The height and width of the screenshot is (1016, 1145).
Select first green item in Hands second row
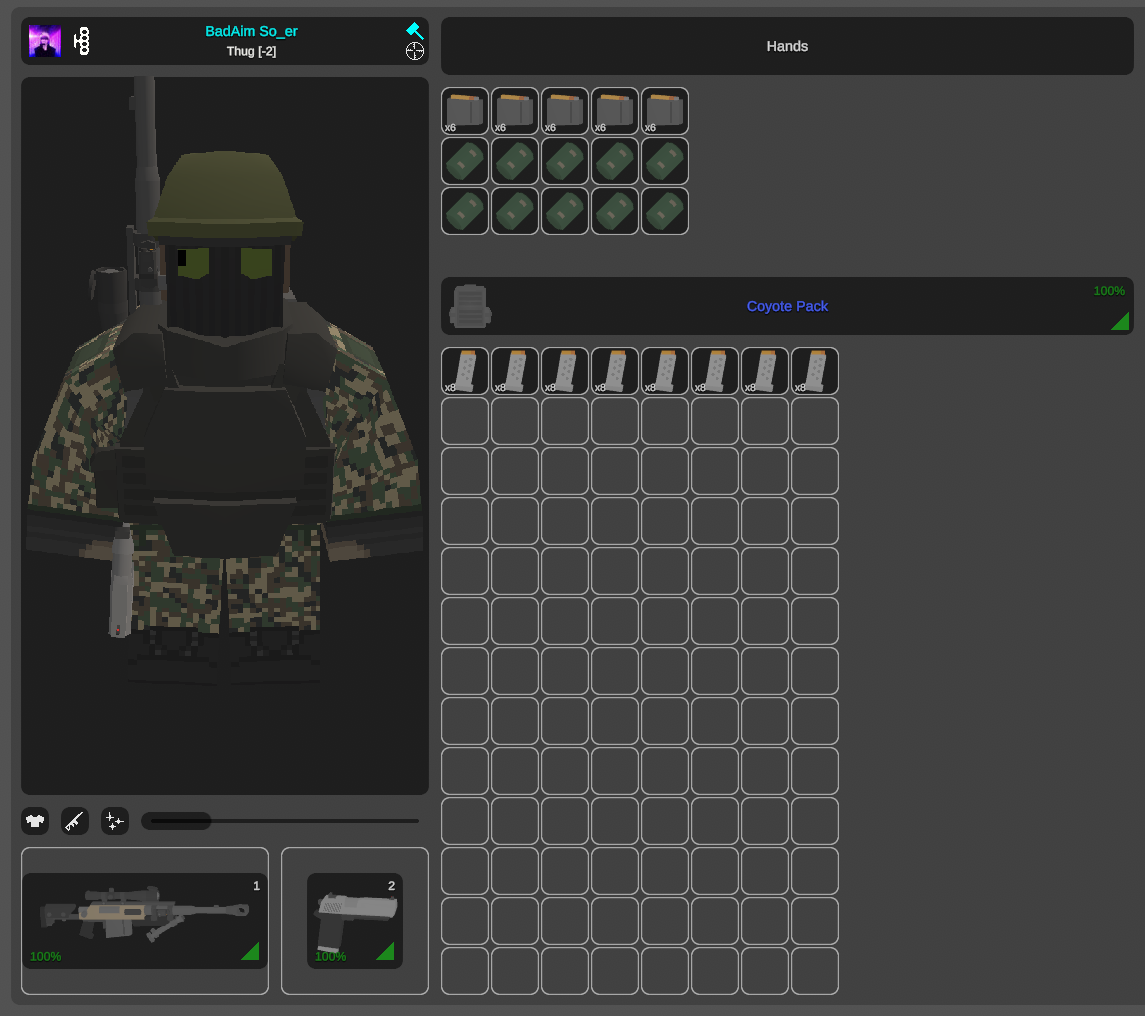click(465, 161)
